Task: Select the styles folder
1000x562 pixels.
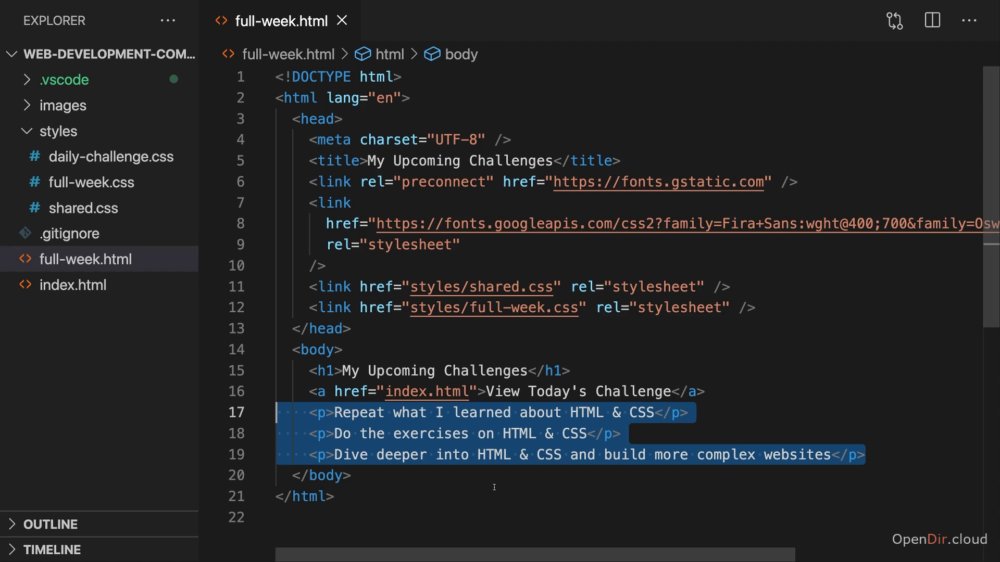Action: (58, 131)
